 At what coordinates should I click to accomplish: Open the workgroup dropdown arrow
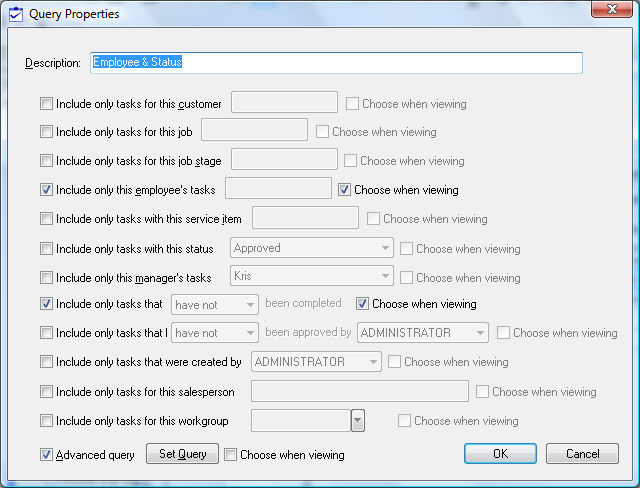point(357,421)
